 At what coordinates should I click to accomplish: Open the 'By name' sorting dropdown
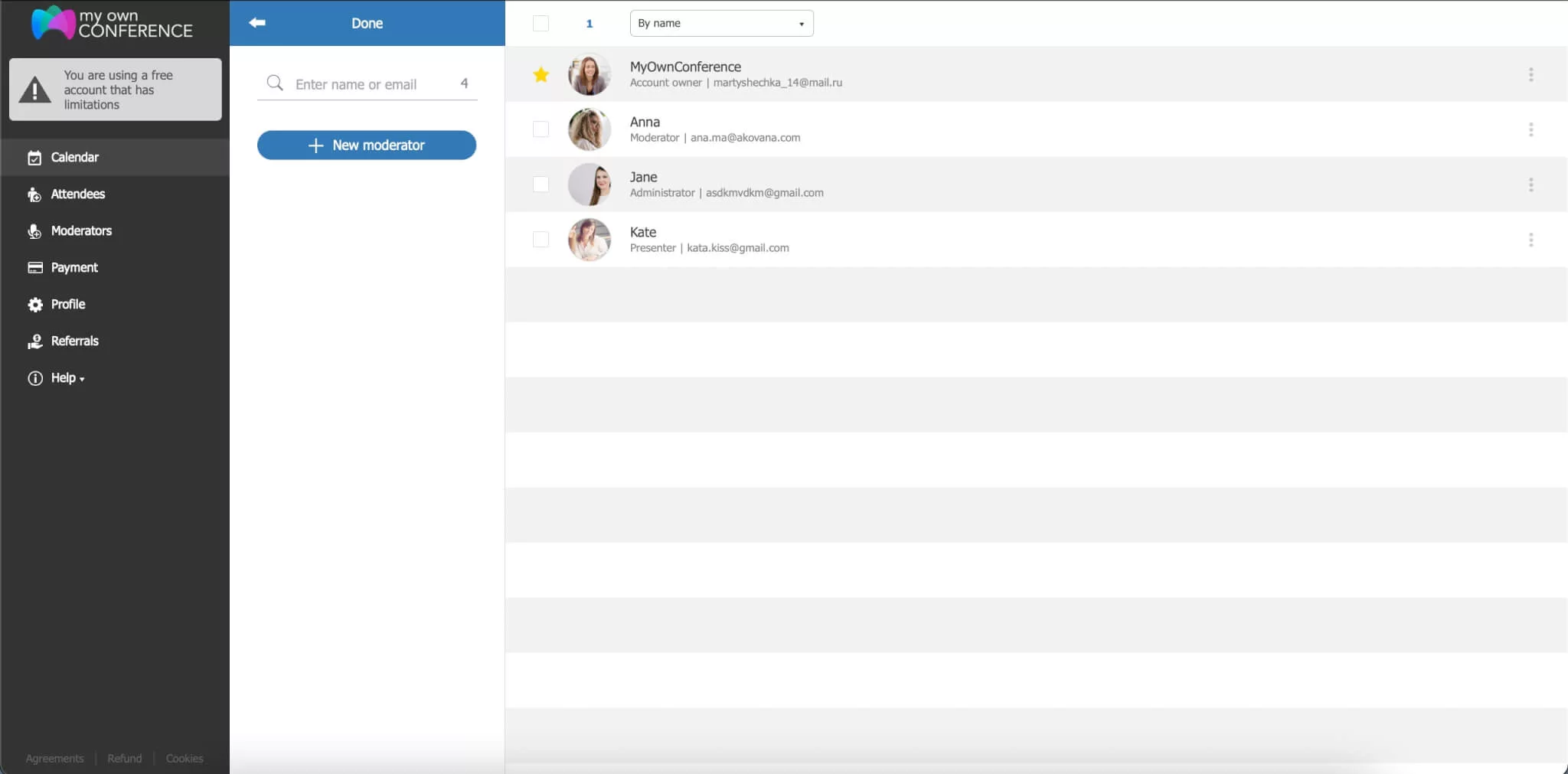pos(720,23)
